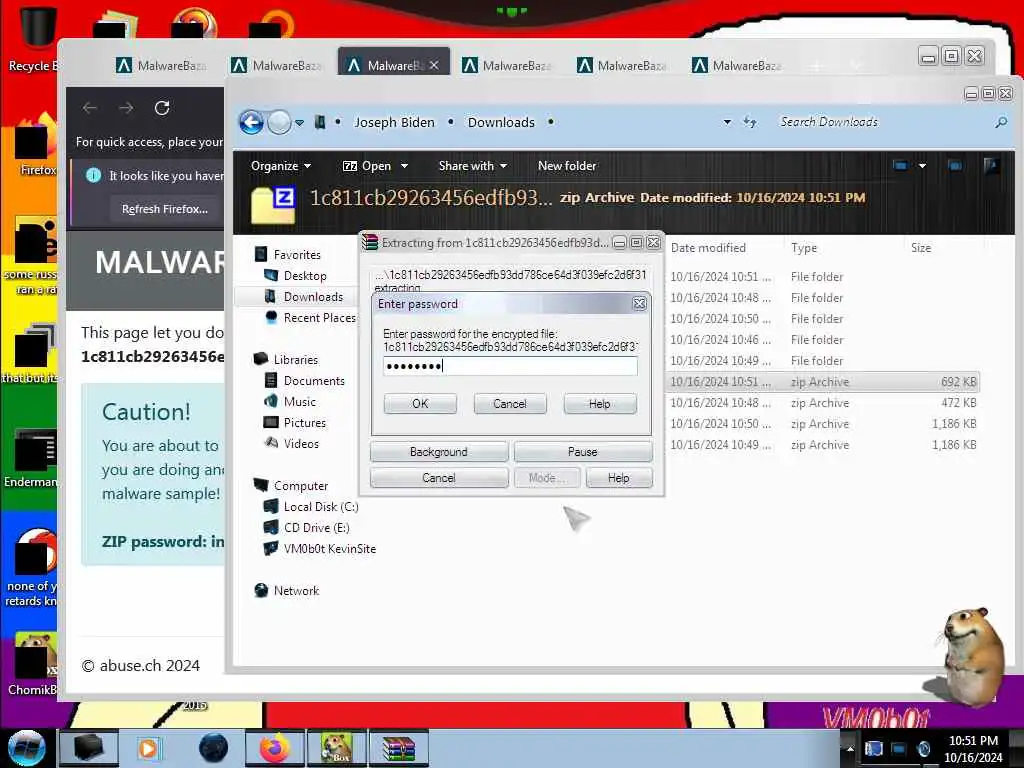Screen dimensions: 1024x768
Task: Select Favorites in navigation pane
Action: (297, 255)
